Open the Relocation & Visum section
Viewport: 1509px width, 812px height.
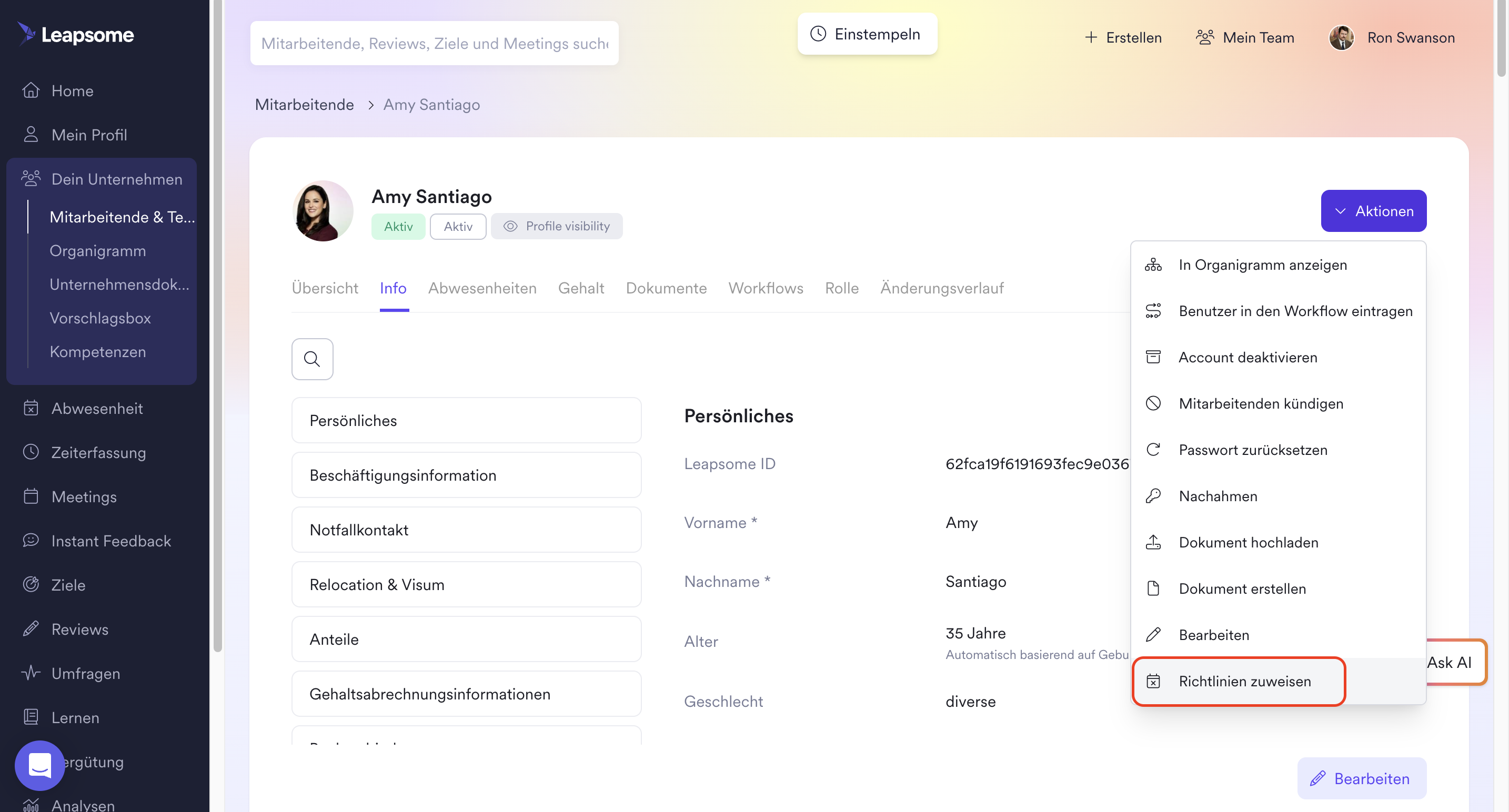[466, 584]
